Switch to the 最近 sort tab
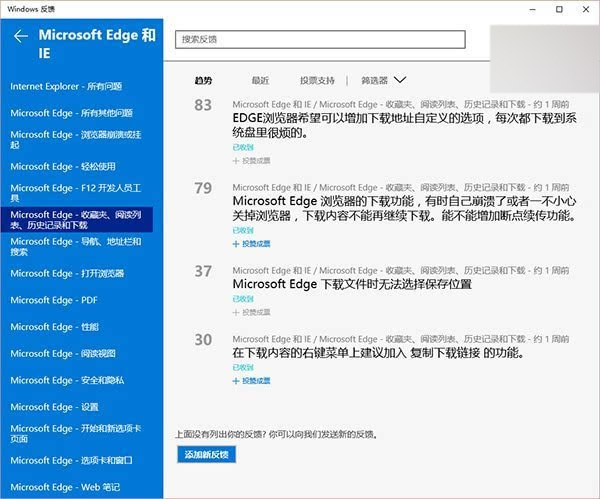Viewport: 600px width, 499px height. pos(260,80)
